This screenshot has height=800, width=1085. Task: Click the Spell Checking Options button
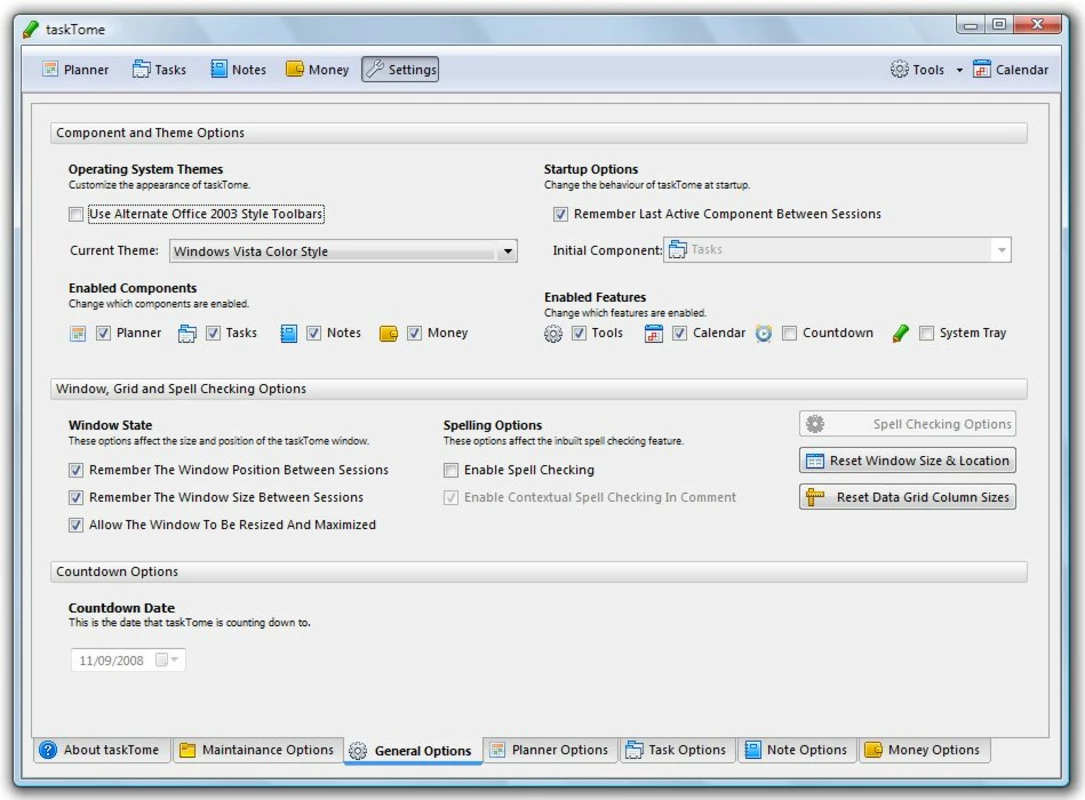coord(907,424)
